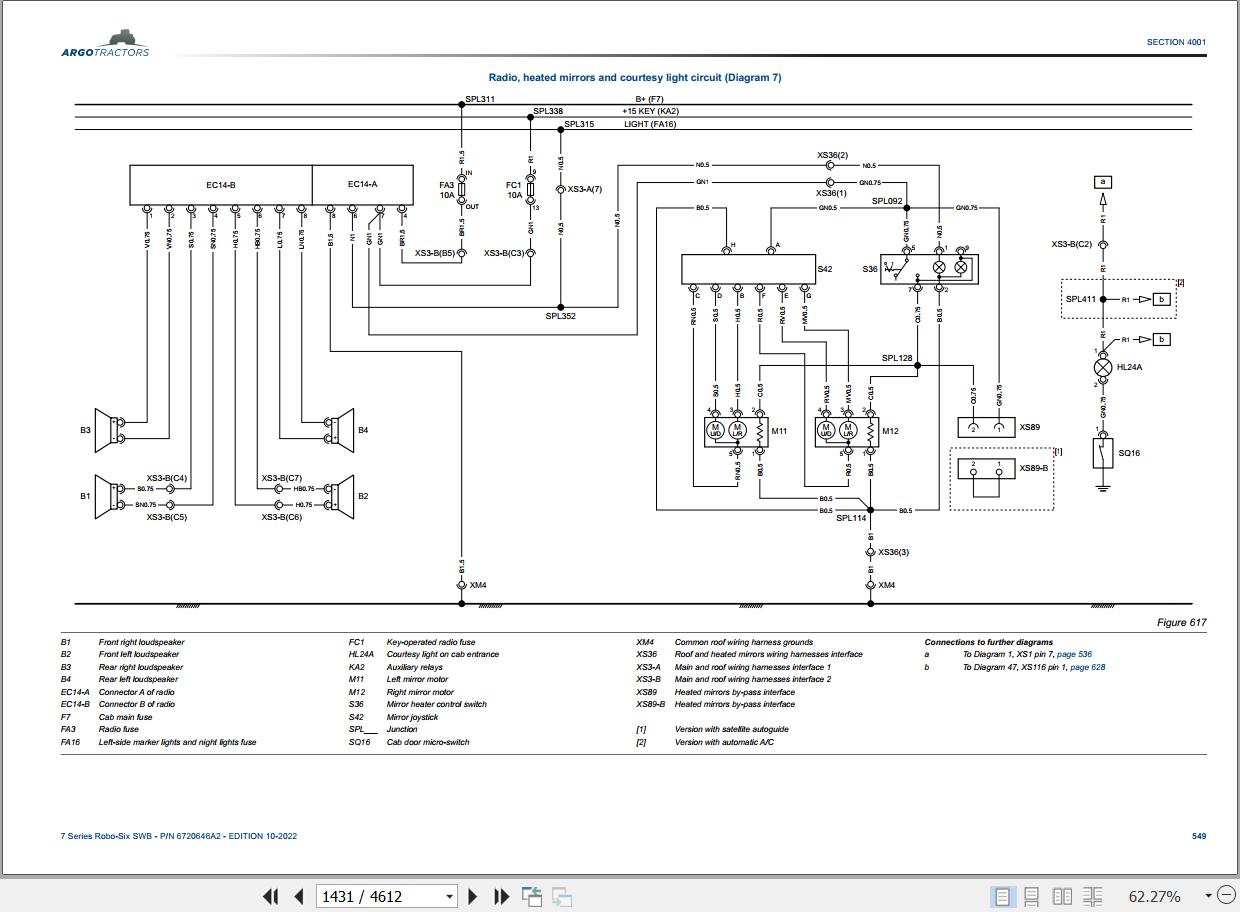
Task: Open the page number dropdown
Action: (x=449, y=897)
